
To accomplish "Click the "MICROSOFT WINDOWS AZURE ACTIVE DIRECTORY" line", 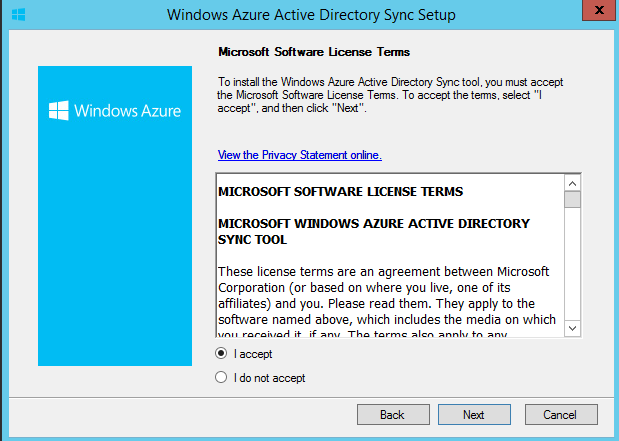I will [x=374, y=224].
